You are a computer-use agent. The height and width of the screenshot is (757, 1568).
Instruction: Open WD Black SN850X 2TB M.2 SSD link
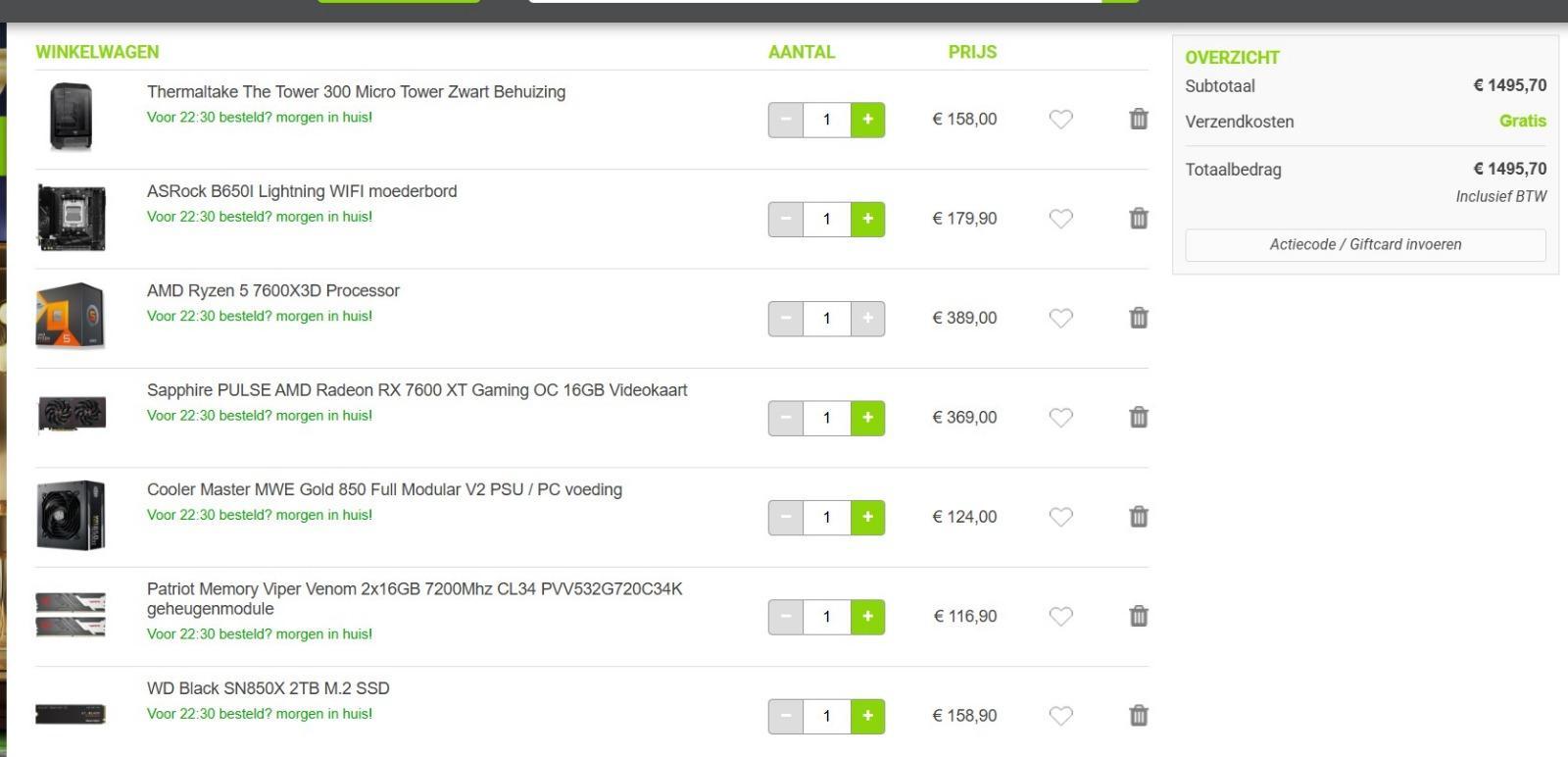coord(269,688)
